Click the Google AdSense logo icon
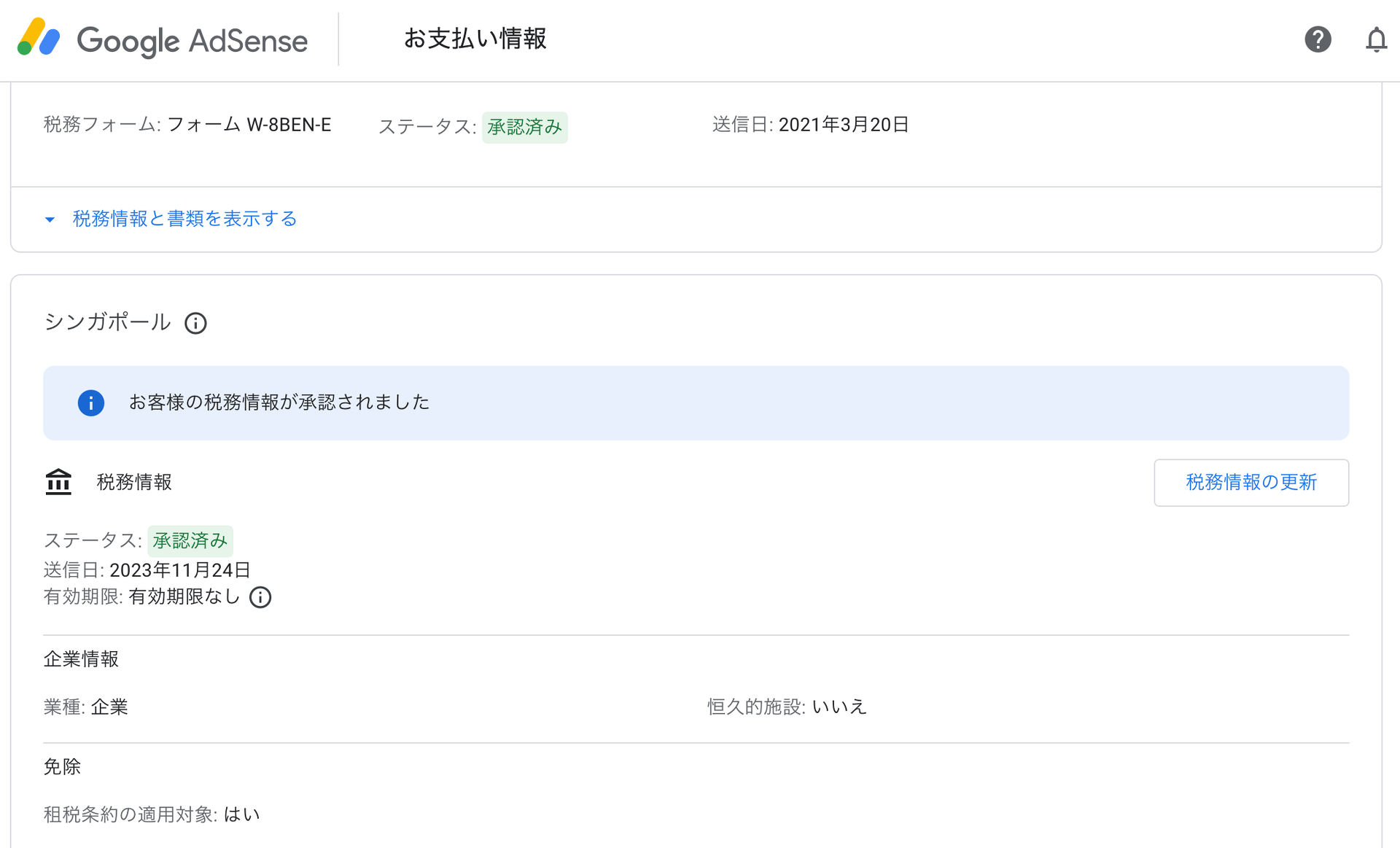Image resolution: width=1400 pixels, height=848 pixels. tap(39, 38)
